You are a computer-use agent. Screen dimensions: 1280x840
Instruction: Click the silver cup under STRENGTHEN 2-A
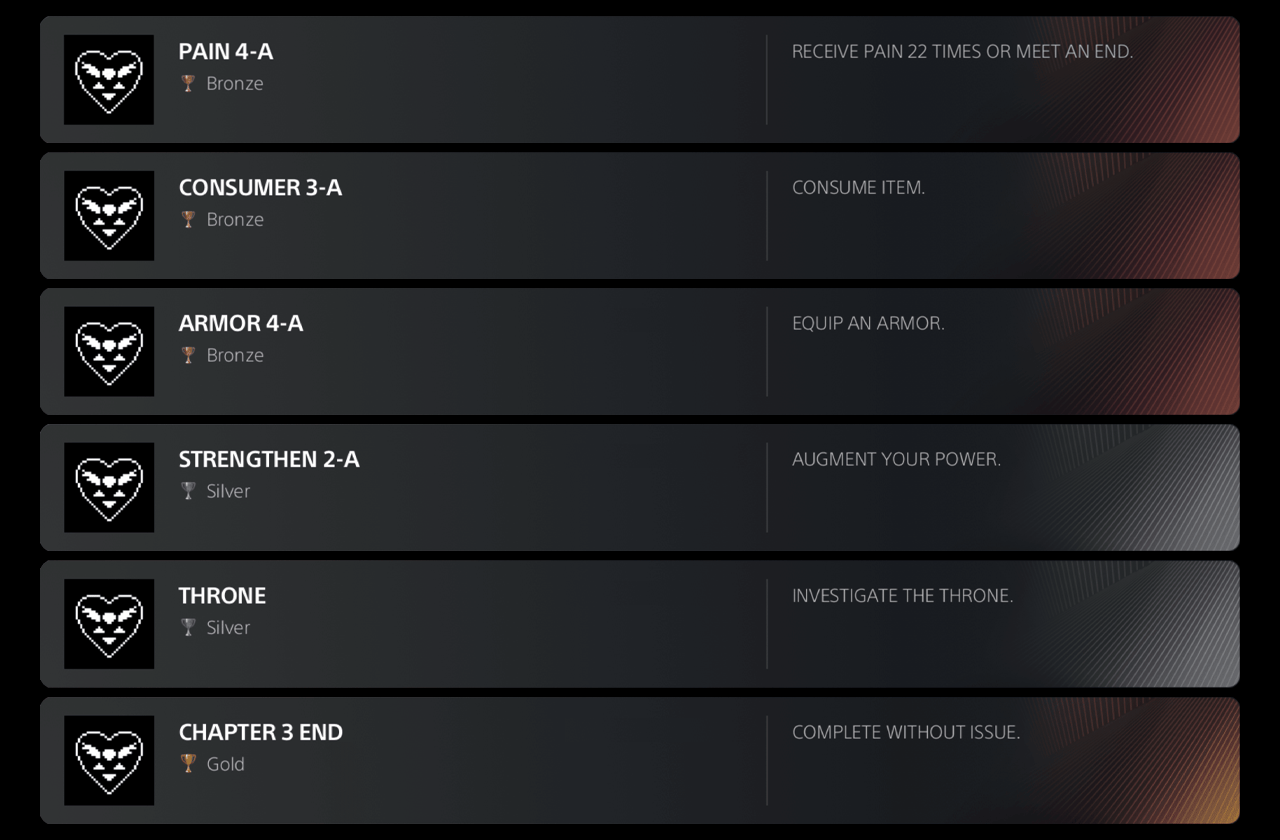(x=188, y=491)
